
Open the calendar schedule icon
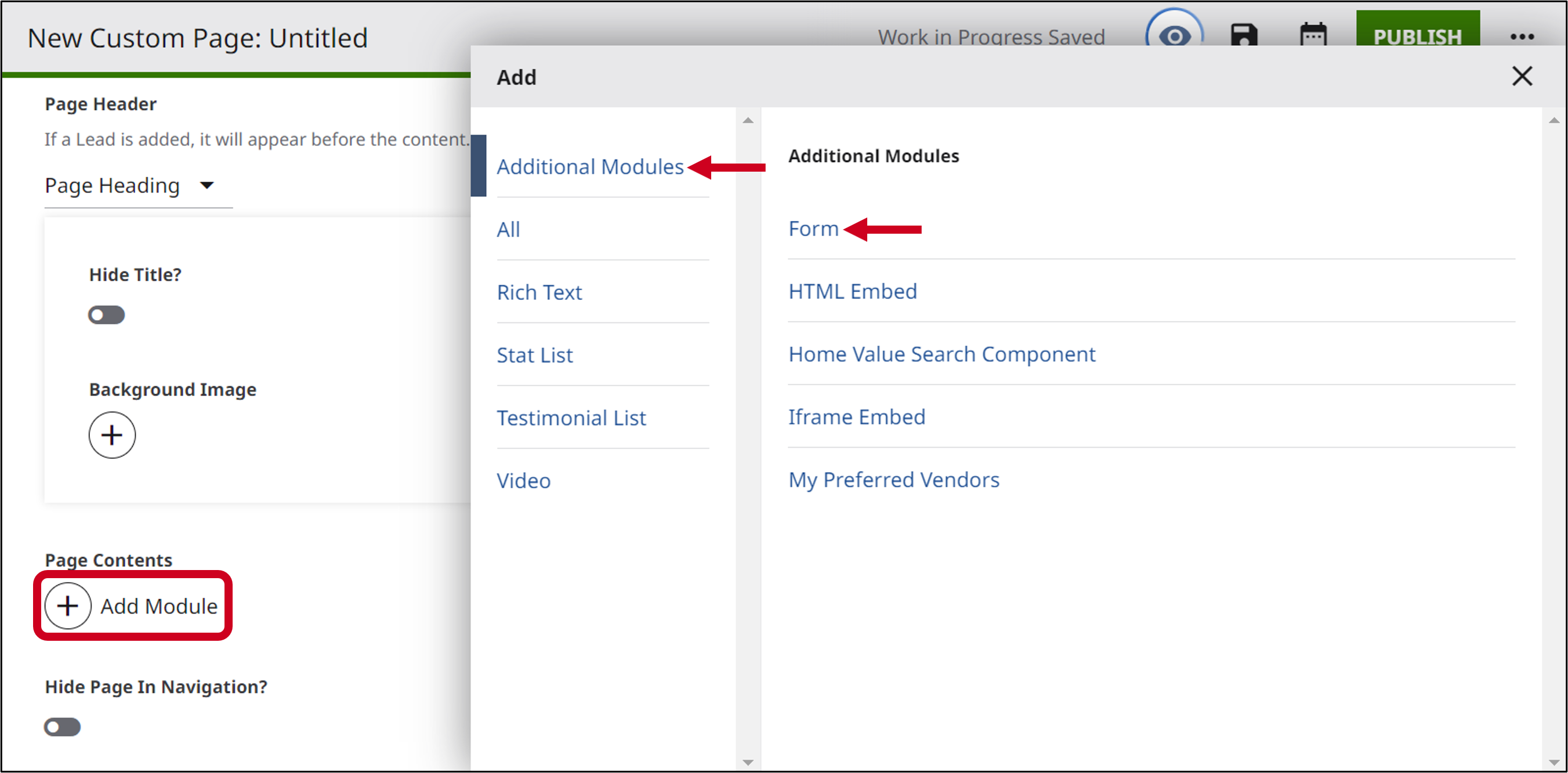pos(1313,35)
